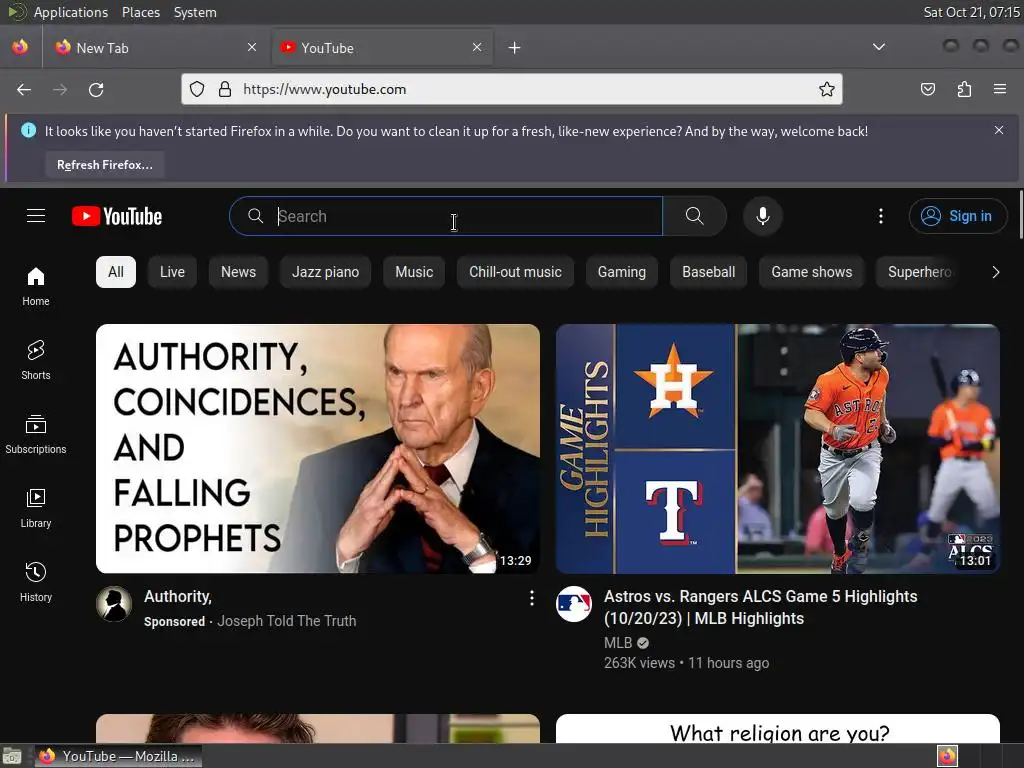
Task: Click Joseph Told The Truth advertiser name
Action: coord(286,621)
